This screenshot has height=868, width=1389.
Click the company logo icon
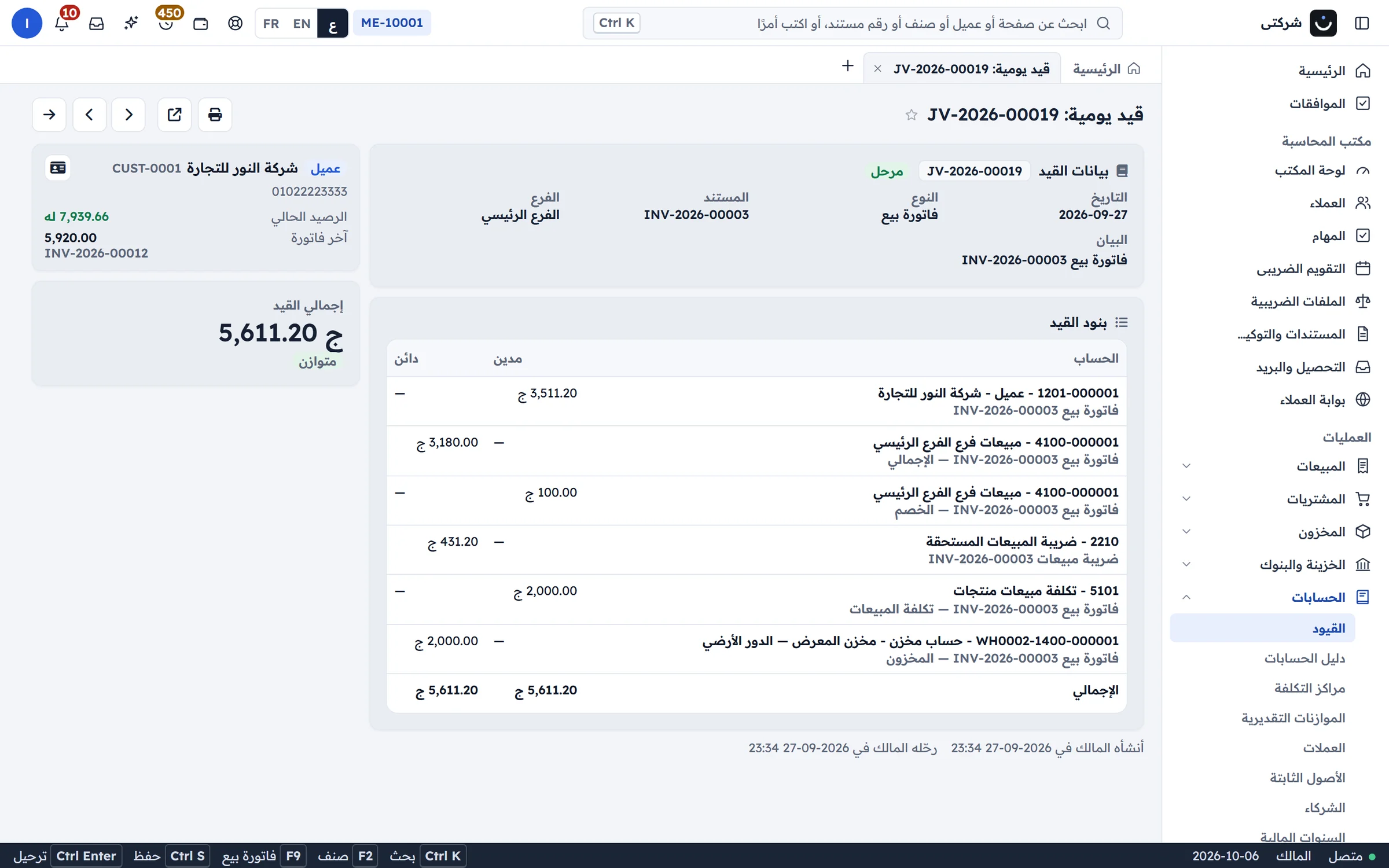pyautogui.click(x=1323, y=23)
